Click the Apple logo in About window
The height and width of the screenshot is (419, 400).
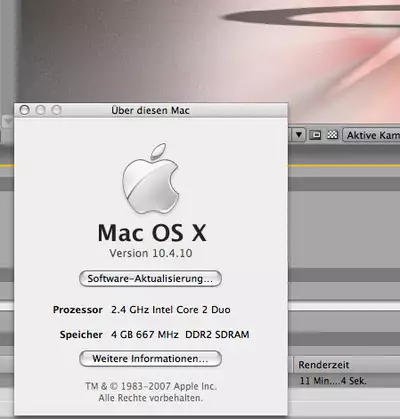coord(150,179)
